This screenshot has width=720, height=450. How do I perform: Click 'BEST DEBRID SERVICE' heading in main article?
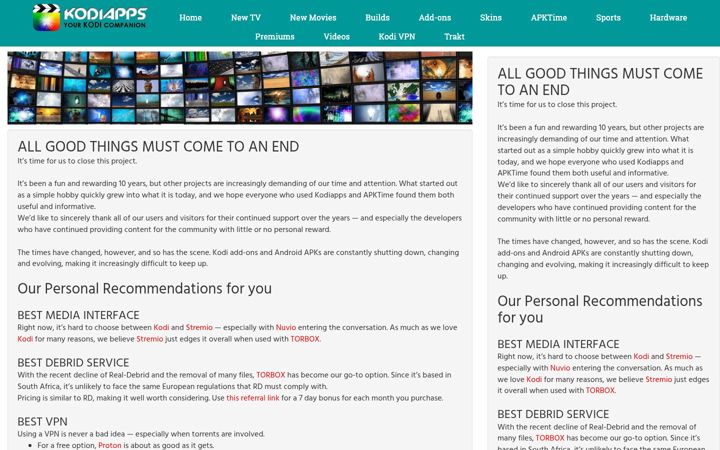tap(73, 362)
